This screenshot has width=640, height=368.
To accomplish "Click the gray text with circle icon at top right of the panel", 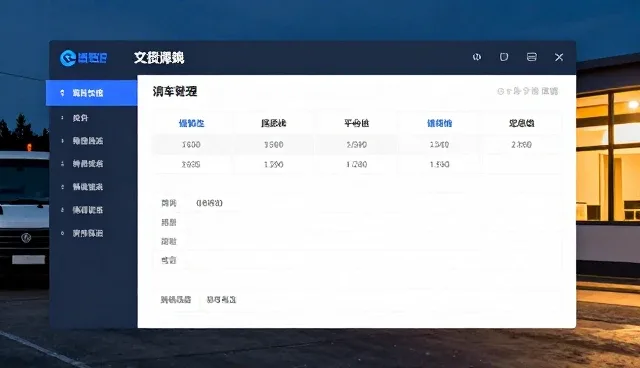I will (x=527, y=91).
